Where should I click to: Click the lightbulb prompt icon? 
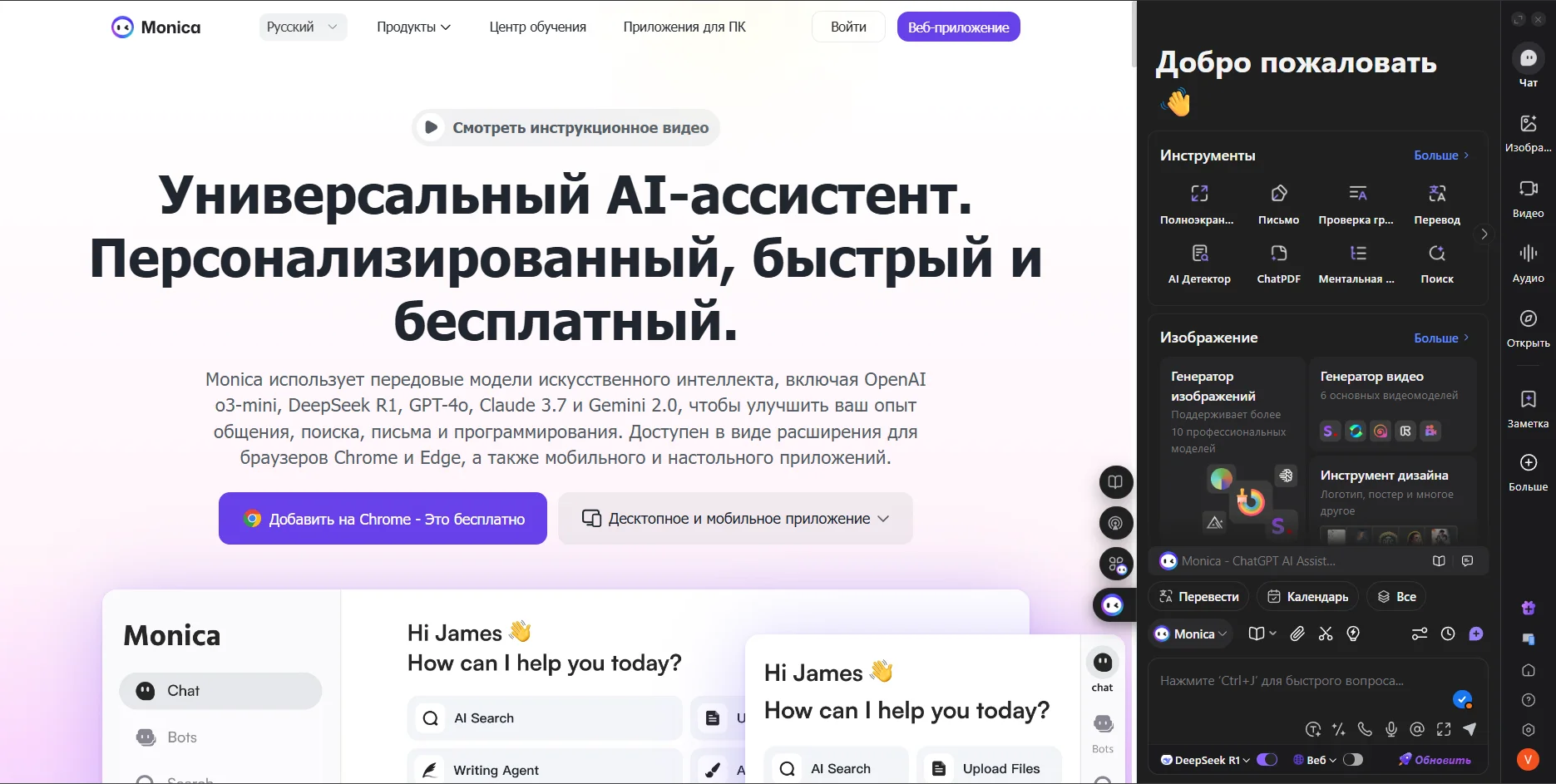coord(1353,634)
